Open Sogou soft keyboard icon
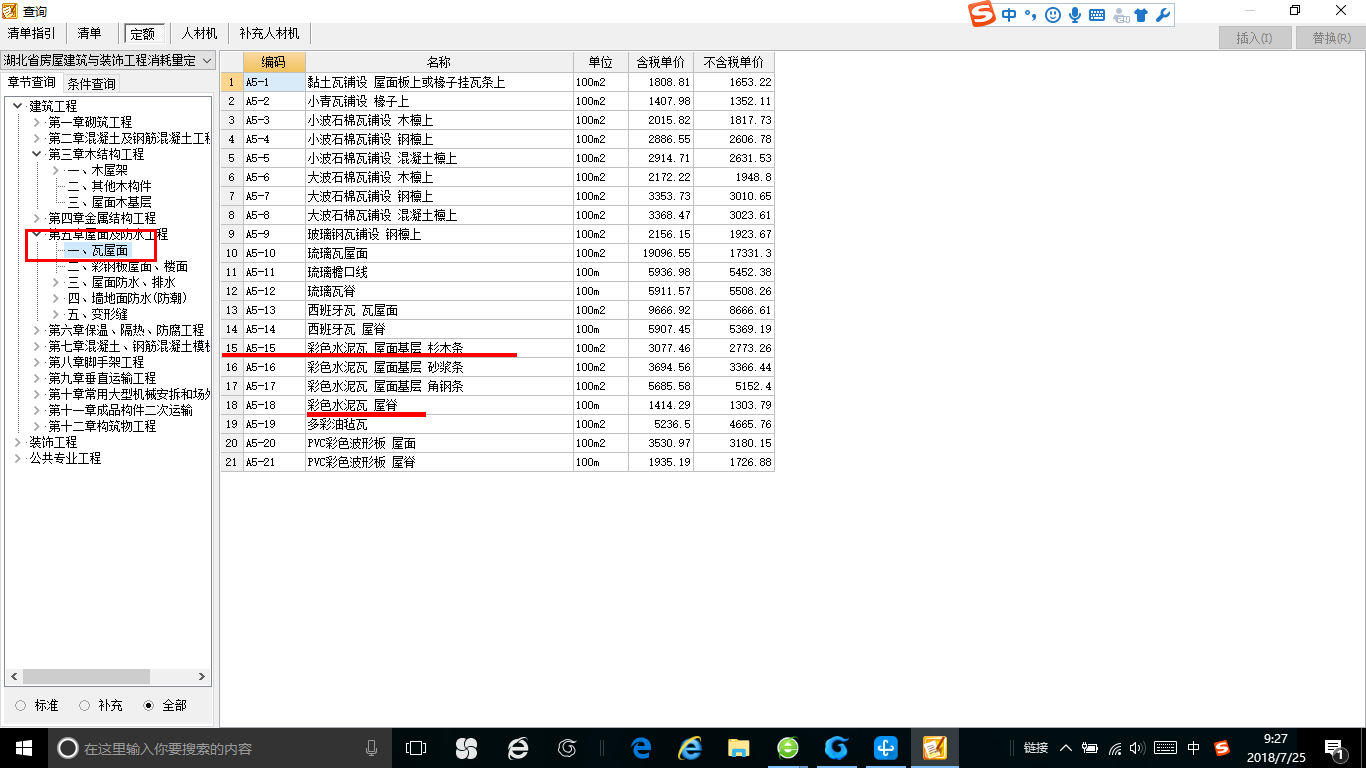This screenshot has width=1366, height=768. pyautogui.click(x=1097, y=15)
